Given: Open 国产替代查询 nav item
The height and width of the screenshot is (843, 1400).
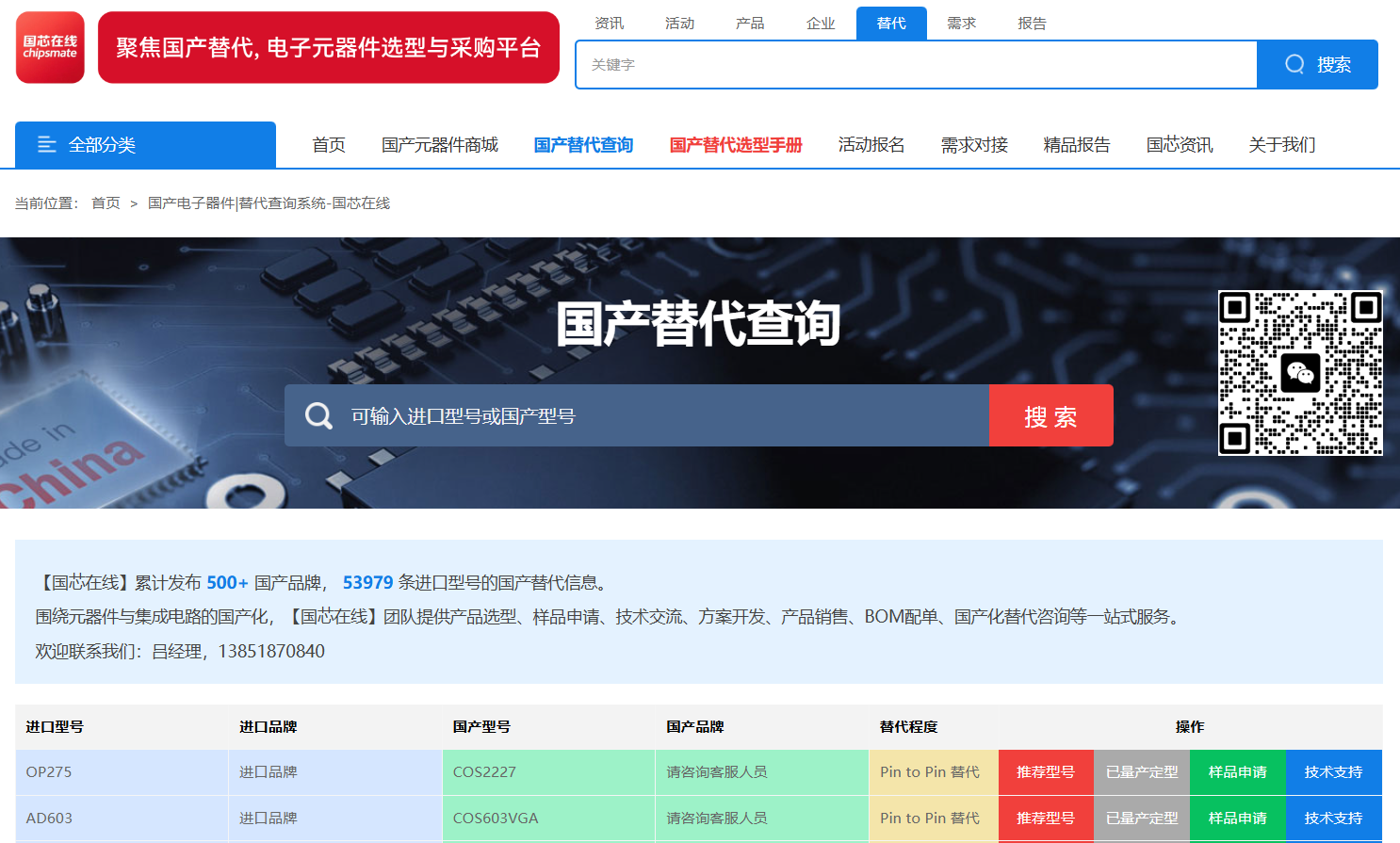Looking at the screenshot, I should click(x=583, y=144).
